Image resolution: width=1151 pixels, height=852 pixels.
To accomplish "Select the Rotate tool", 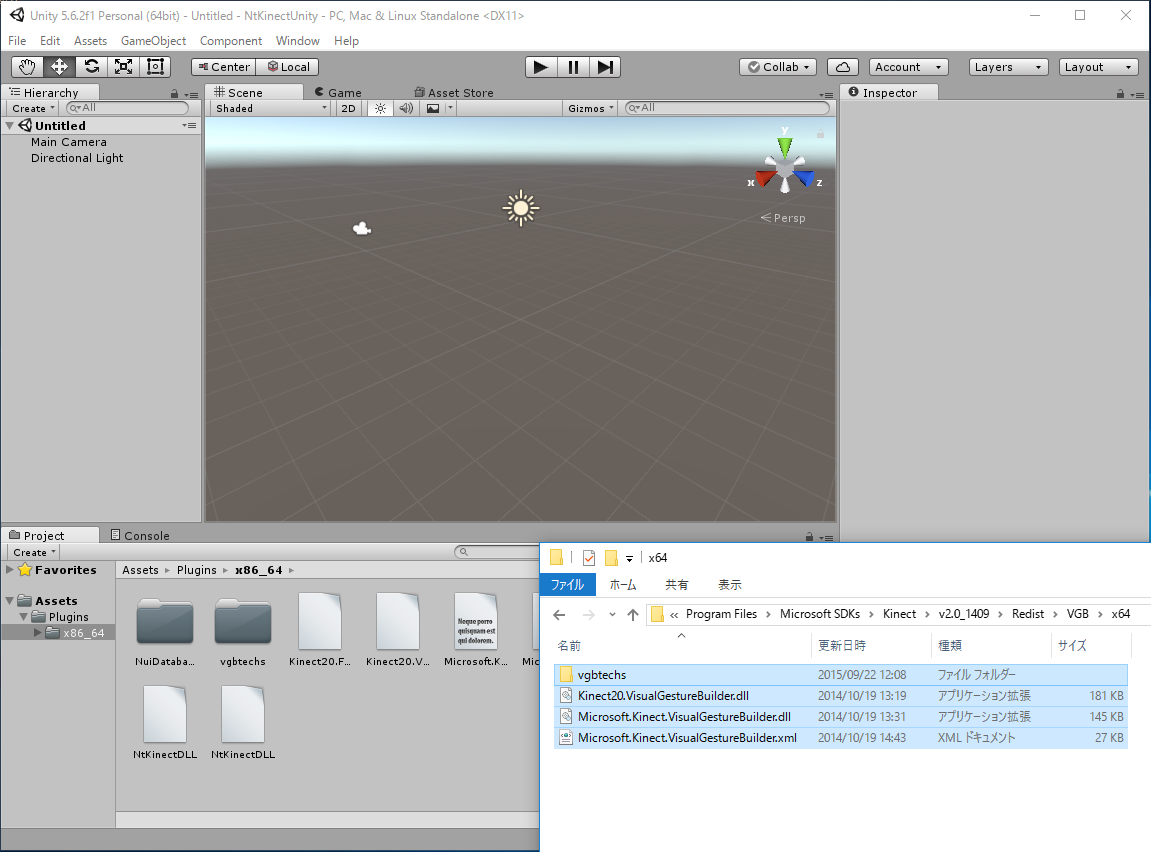I will (x=91, y=67).
